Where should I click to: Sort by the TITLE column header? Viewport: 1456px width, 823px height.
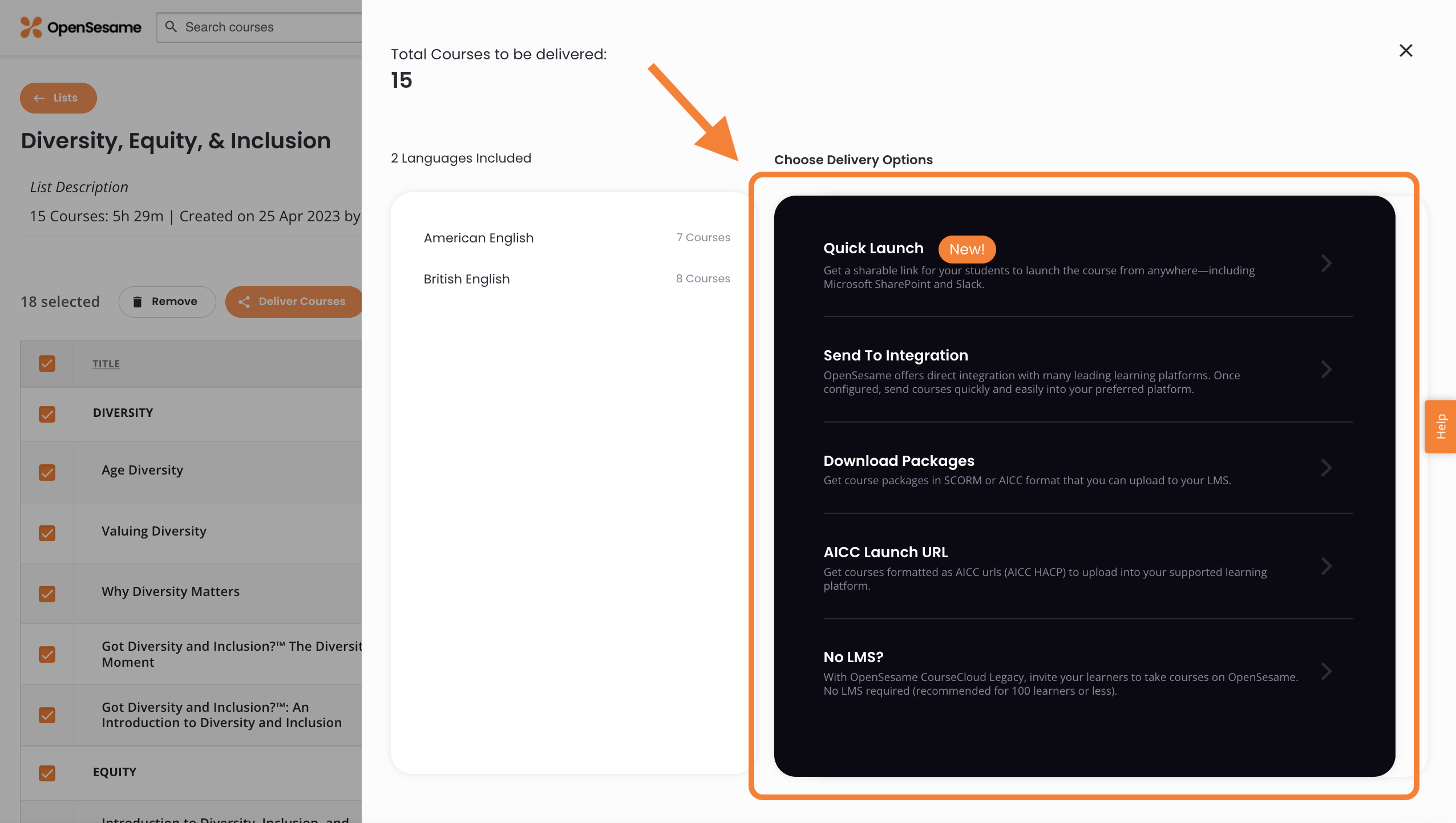106,364
